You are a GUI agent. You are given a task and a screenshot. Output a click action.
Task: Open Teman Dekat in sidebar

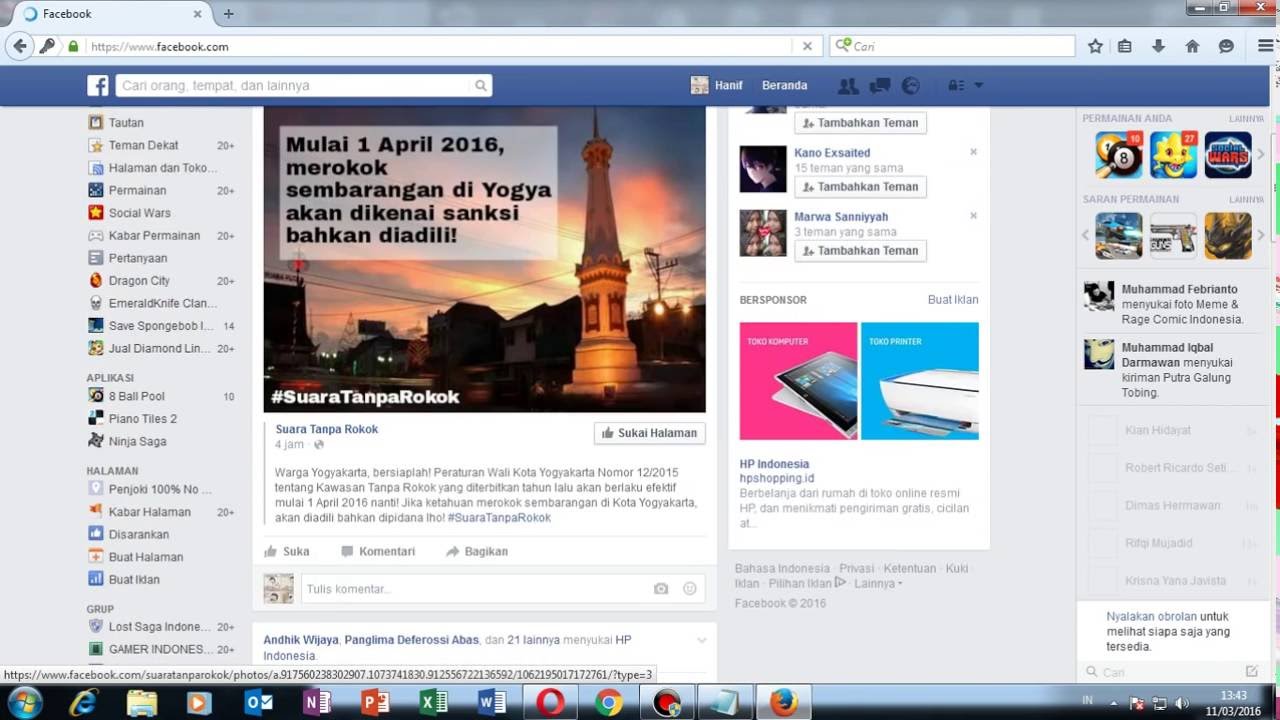(x=144, y=145)
